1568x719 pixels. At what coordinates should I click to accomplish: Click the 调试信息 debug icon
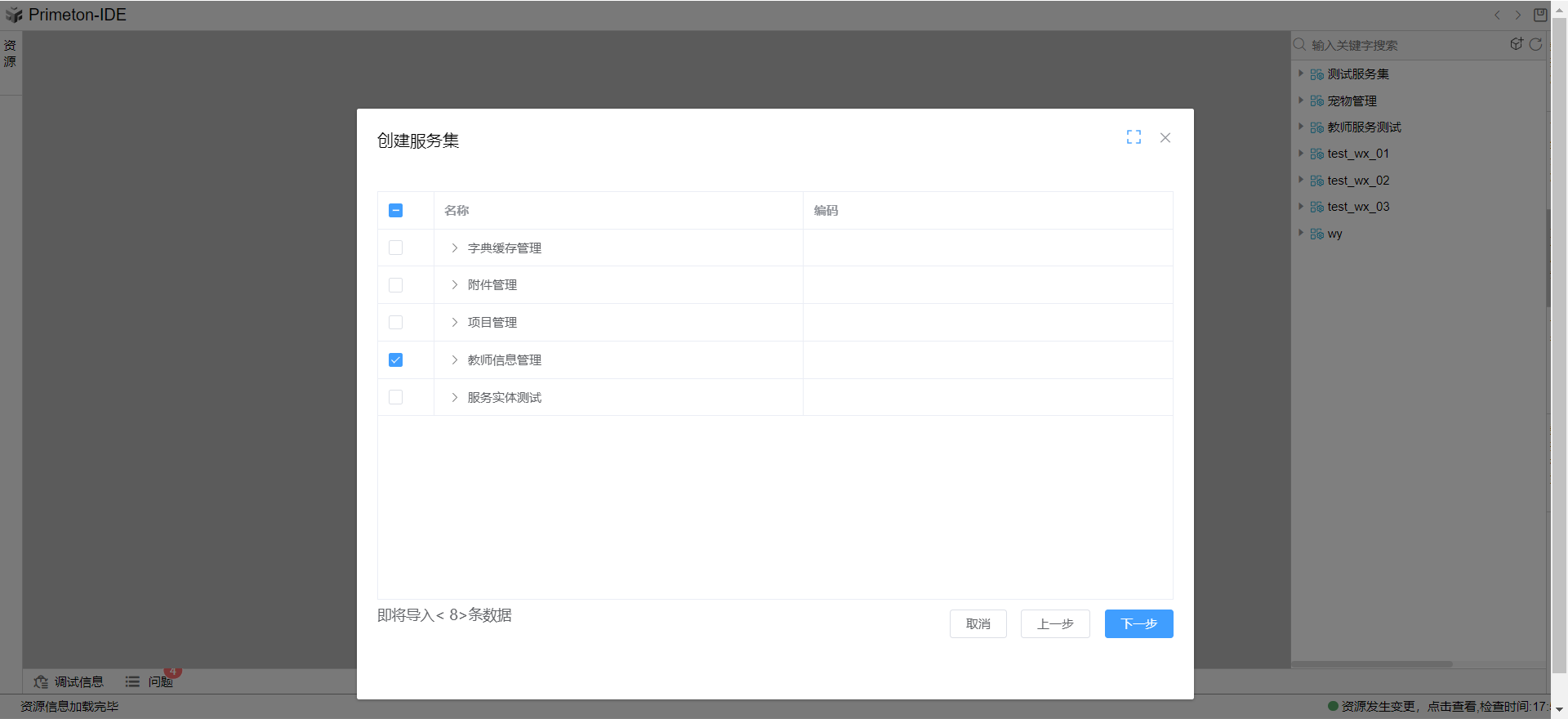tap(41, 681)
